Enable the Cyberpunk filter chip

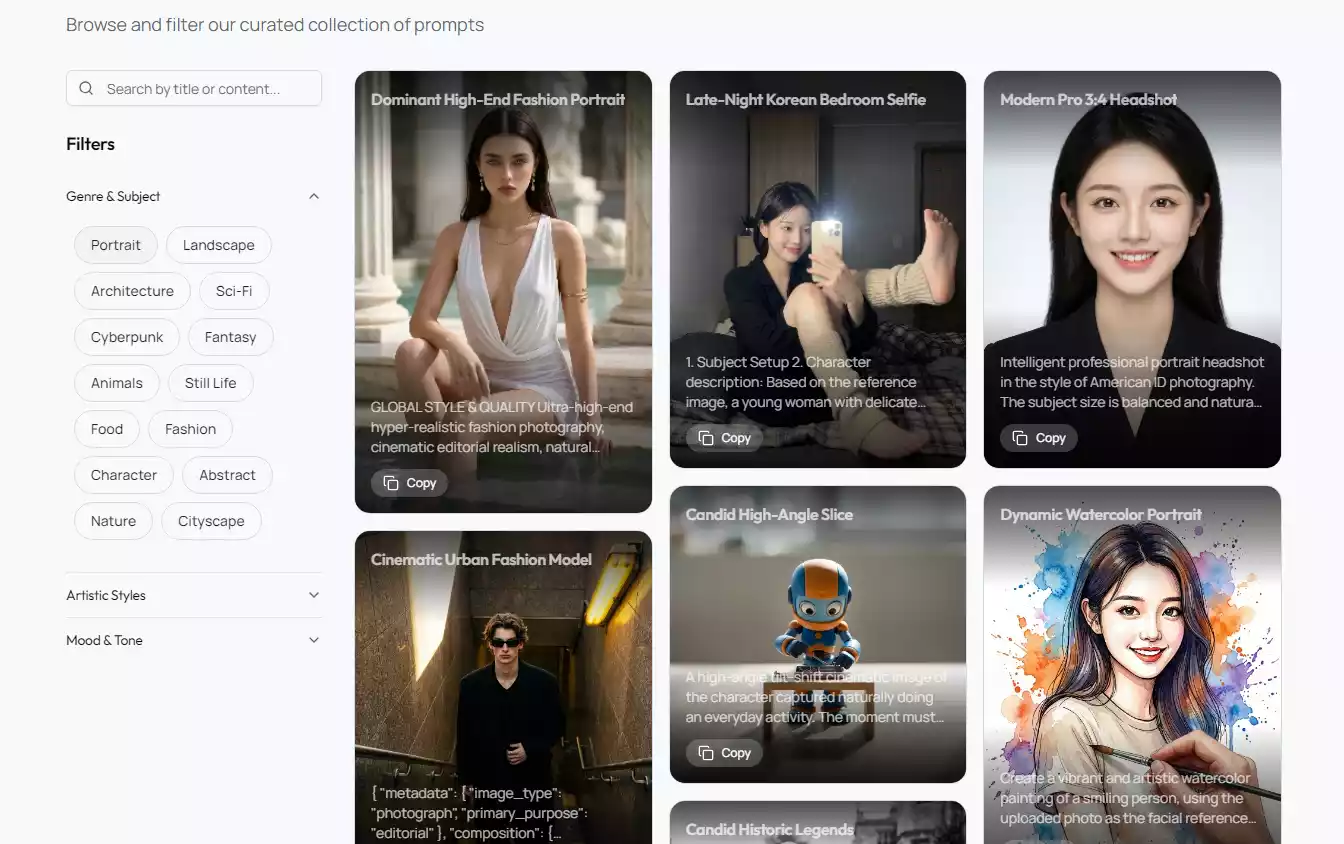pos(127,337)
